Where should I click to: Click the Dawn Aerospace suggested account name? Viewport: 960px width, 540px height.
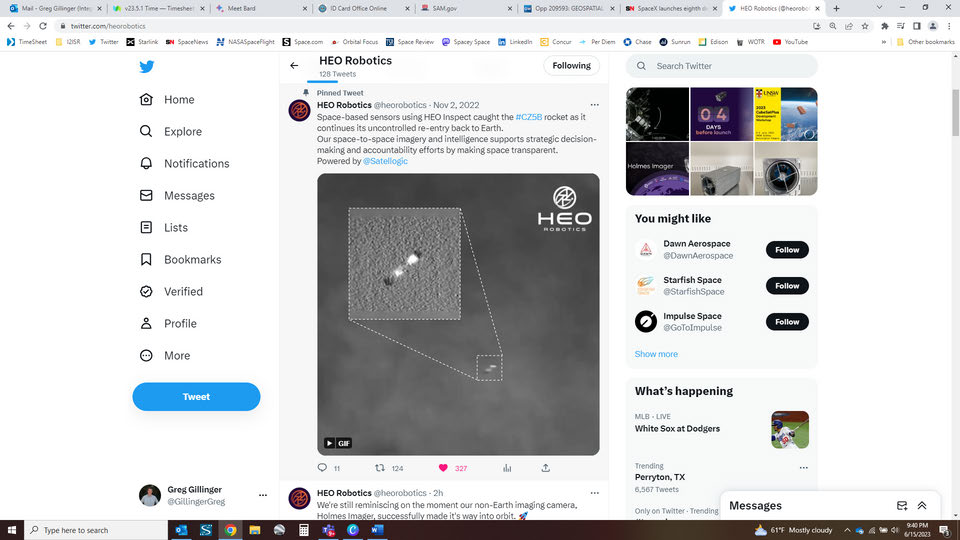pyautogui.click(x=697, y=244)
